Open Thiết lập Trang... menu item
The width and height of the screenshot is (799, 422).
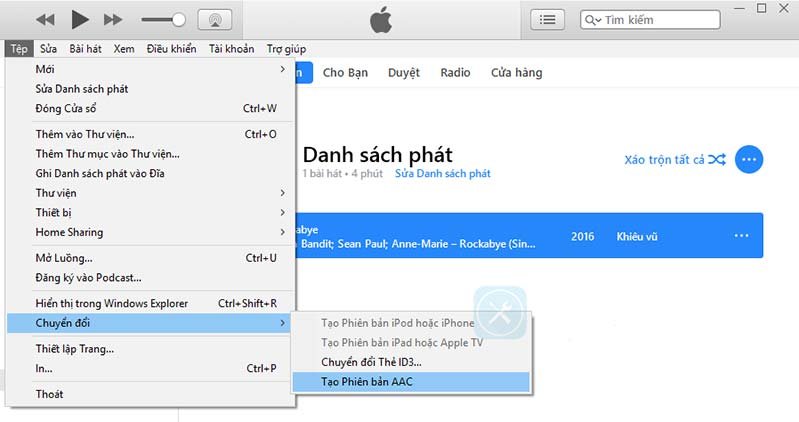pyautogui.click(x=150, y=349)
